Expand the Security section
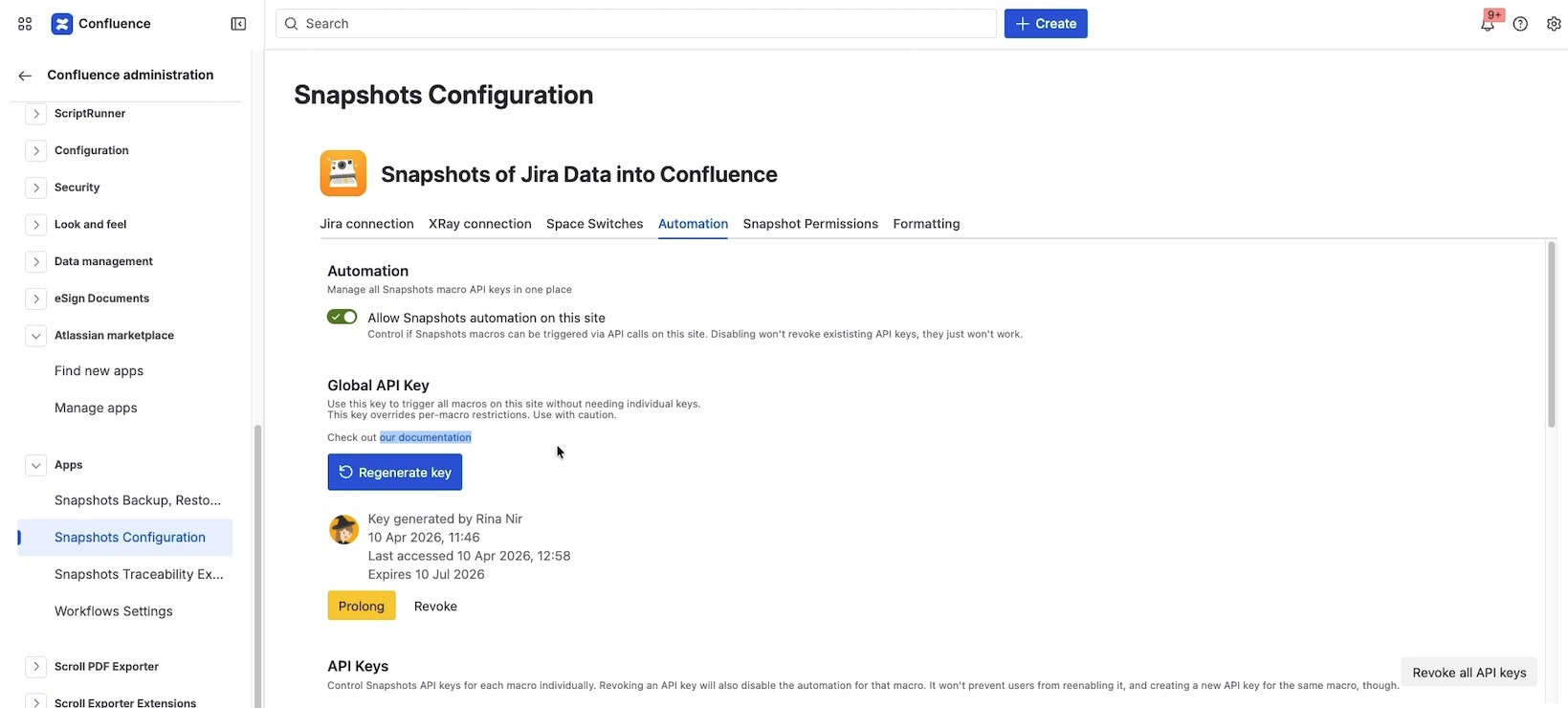The width and height of the screenshot is (1568, 708). click(35, 188)
